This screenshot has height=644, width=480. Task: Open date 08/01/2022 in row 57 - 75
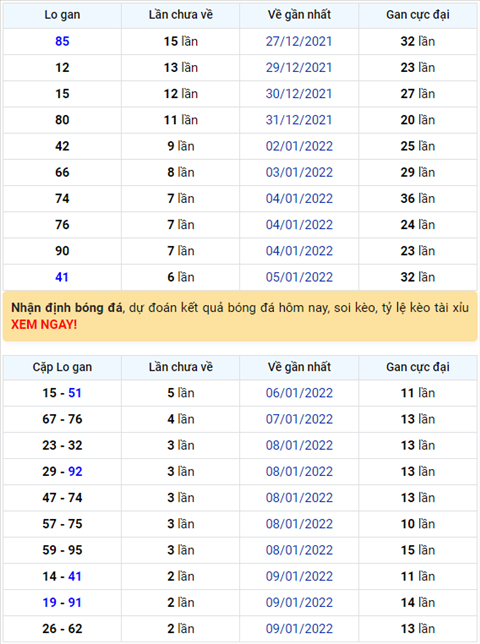tap(299, 524)
